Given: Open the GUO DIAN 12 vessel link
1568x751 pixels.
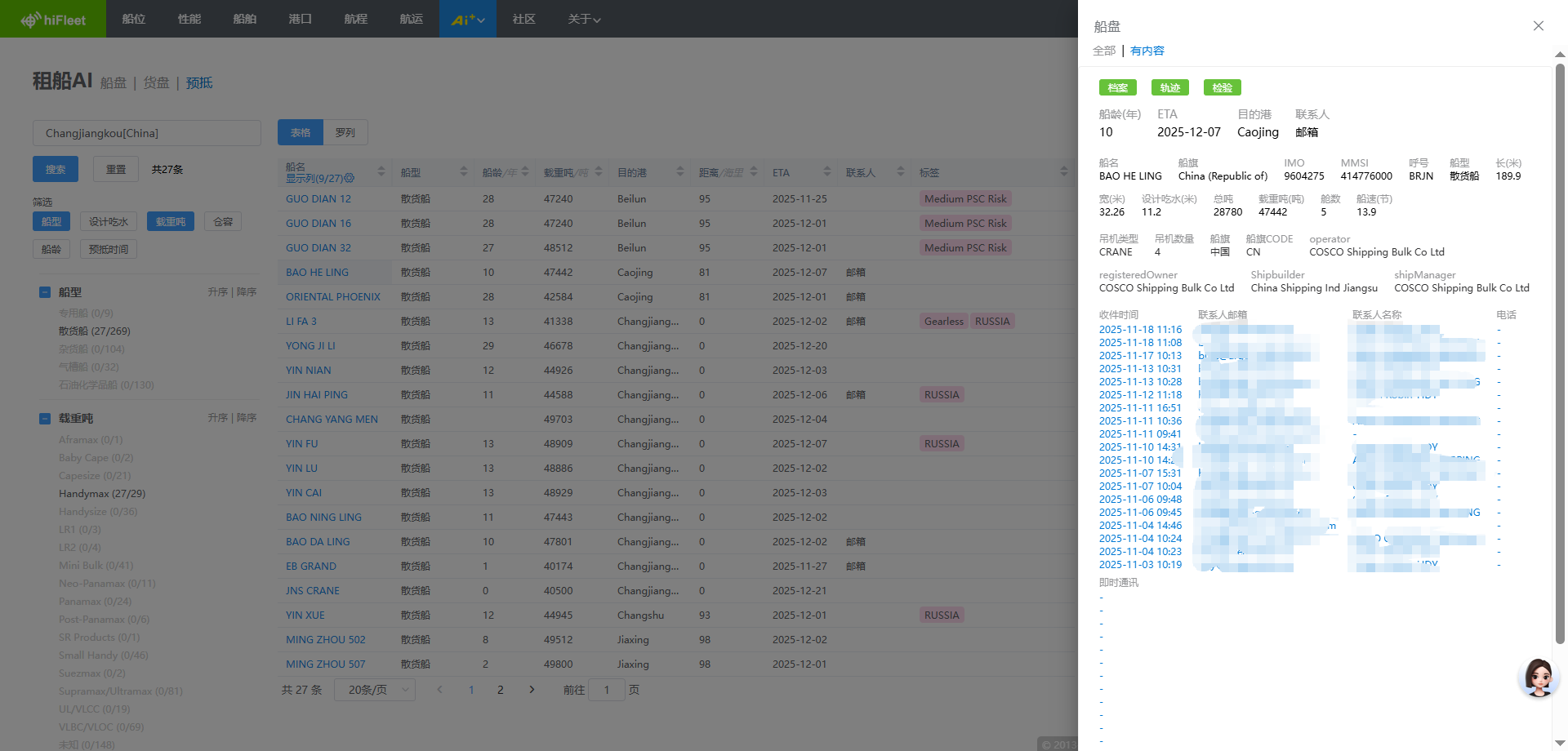Looking at the screenshot, I should tap(318, 198).
